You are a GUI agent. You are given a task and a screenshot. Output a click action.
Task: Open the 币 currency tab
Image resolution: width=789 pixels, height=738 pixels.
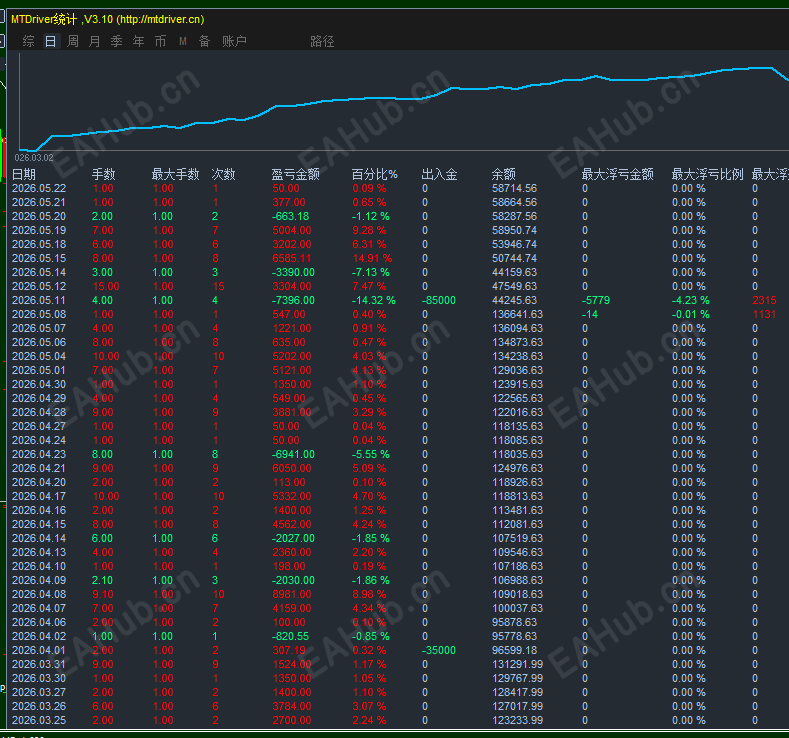pos(161,41)
